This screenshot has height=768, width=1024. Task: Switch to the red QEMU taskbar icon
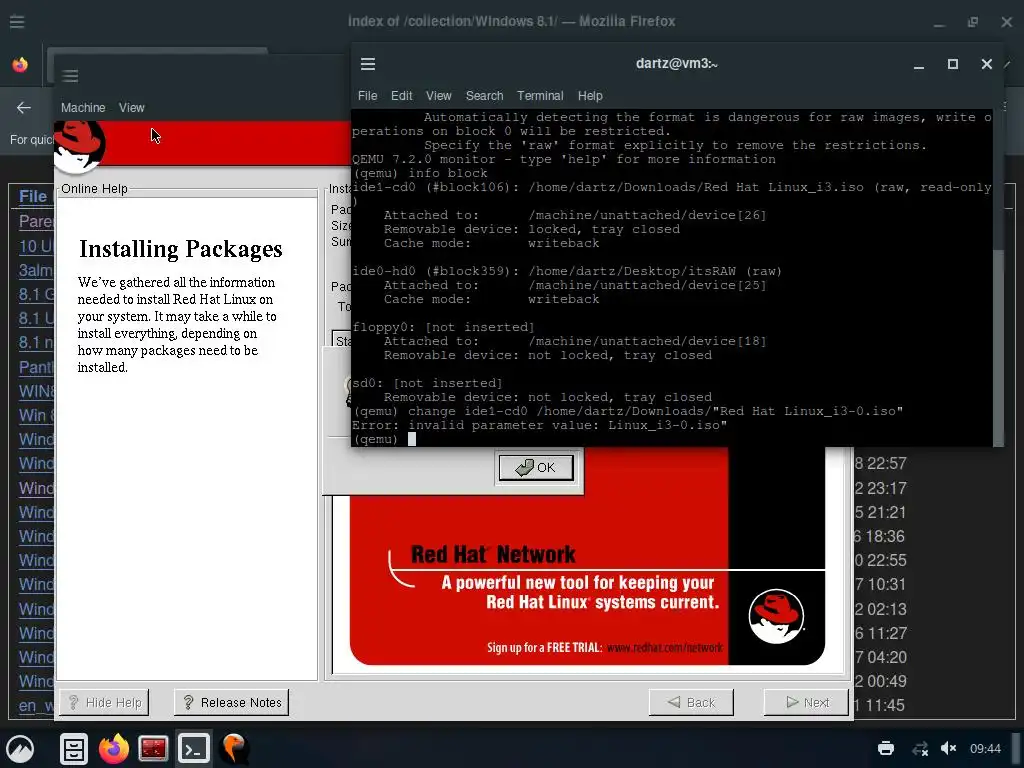point(153,748)
